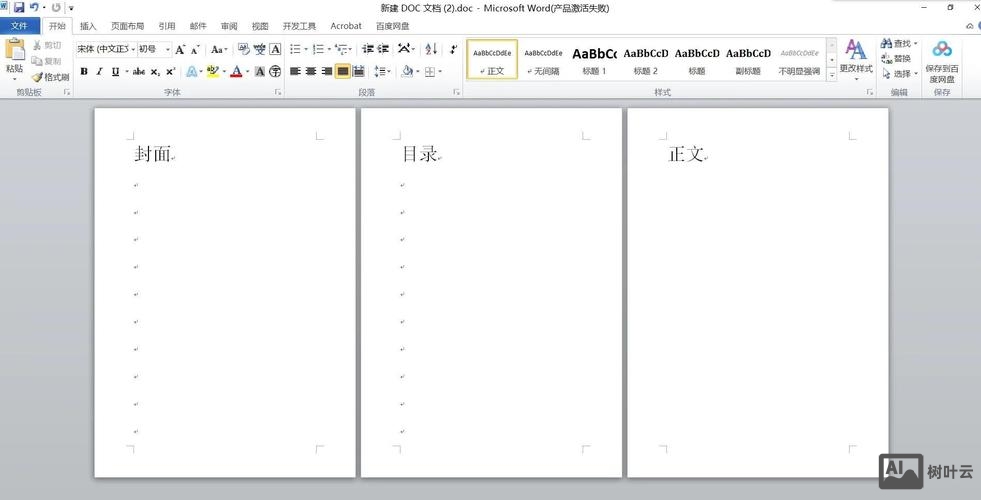This screenshot has width=981, height=500.
Task: Click the Sort A-Z icon
Action: coord(431,49)
